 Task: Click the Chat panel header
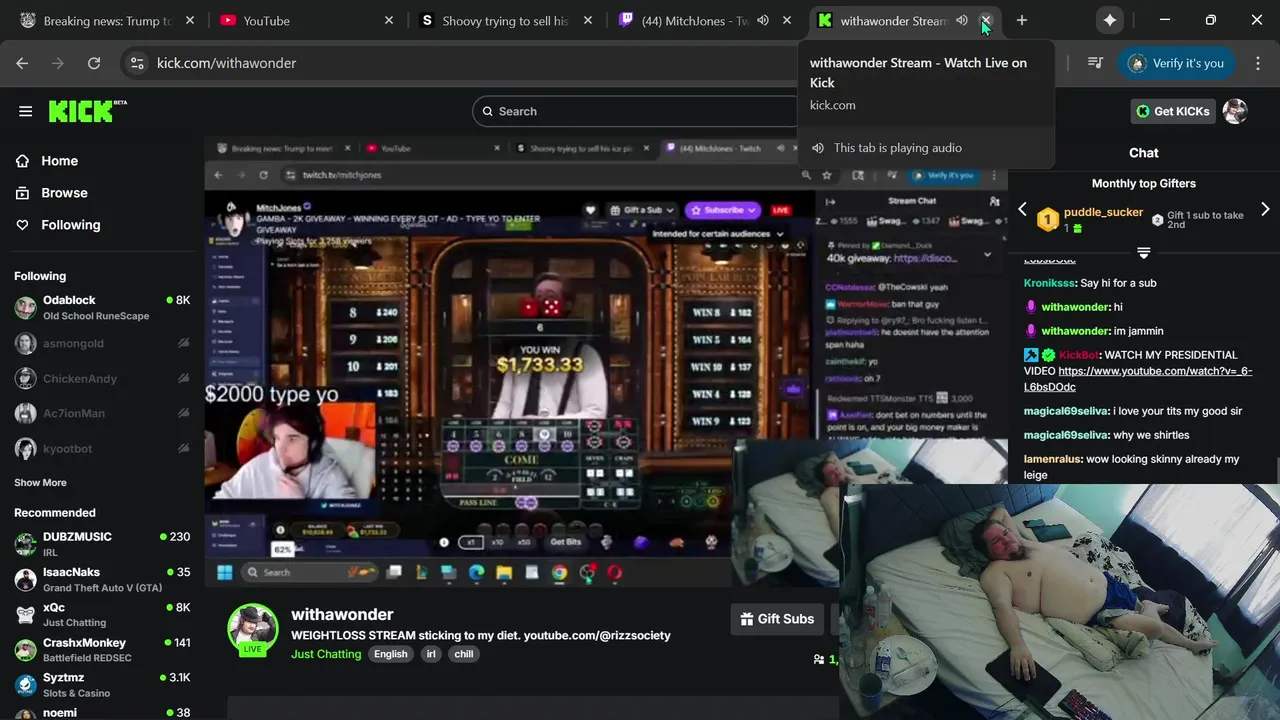click(x=1144, y=153)
